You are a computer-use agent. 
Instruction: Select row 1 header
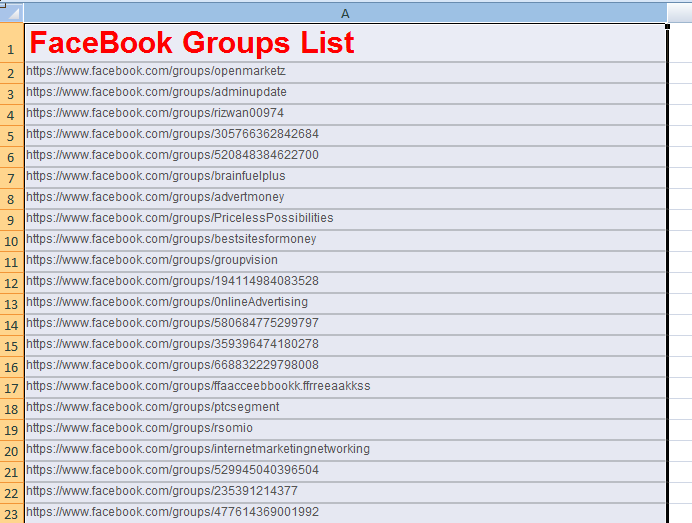[12, 43]
